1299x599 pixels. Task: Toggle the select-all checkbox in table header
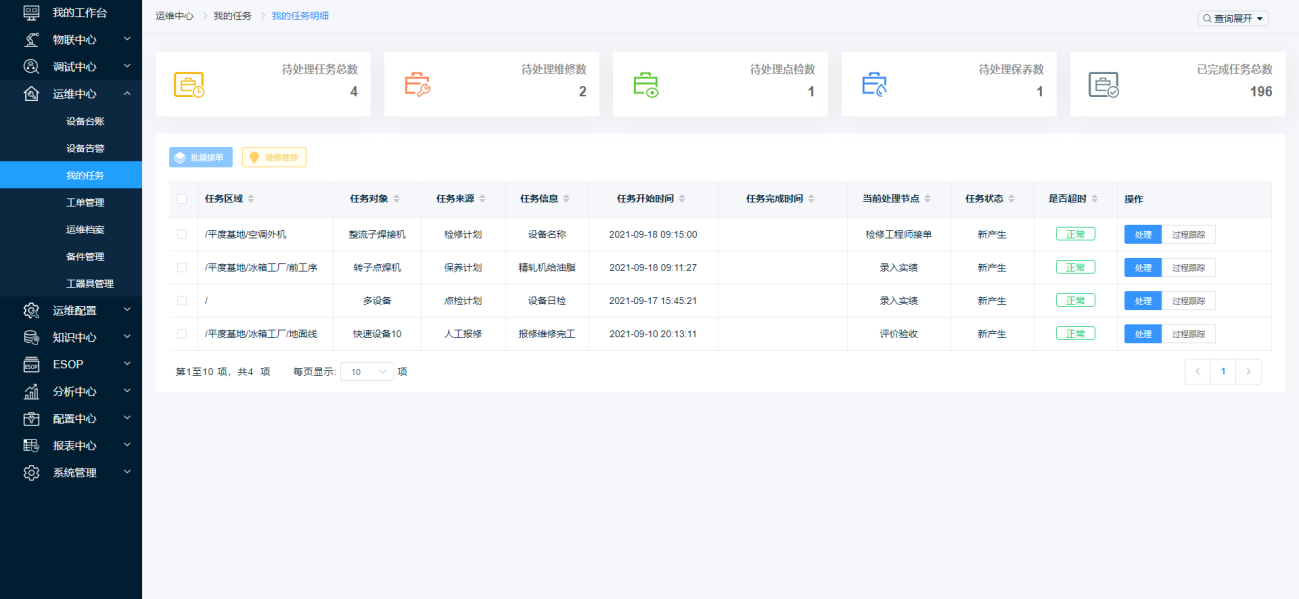[182, 199]
